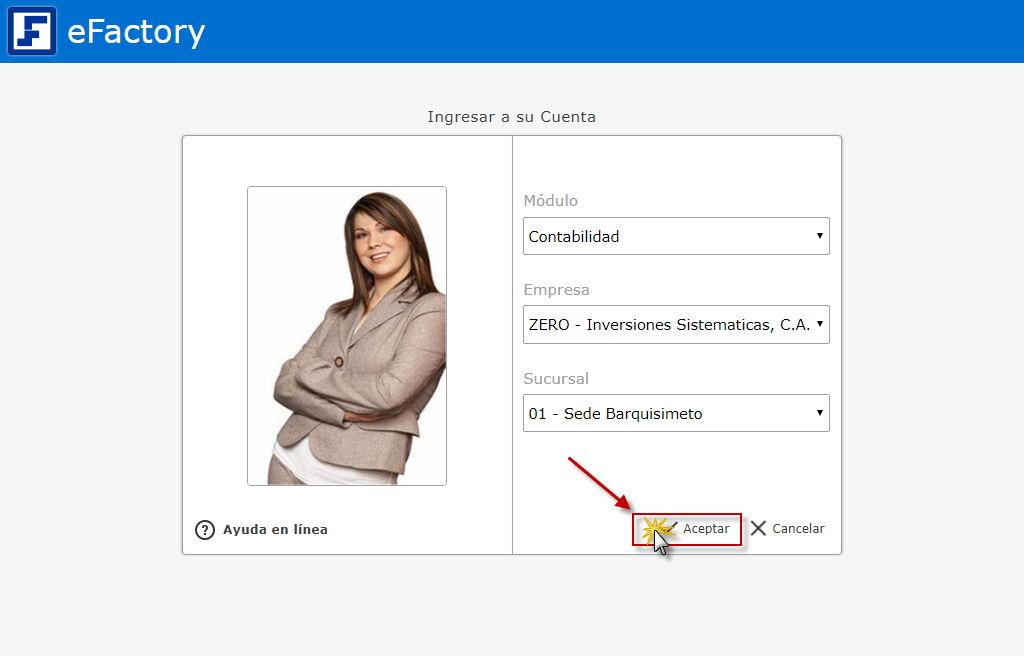The image size is (1024, 656).
Task: Click the user photo of the woman
Action: (x=347, y=336)
